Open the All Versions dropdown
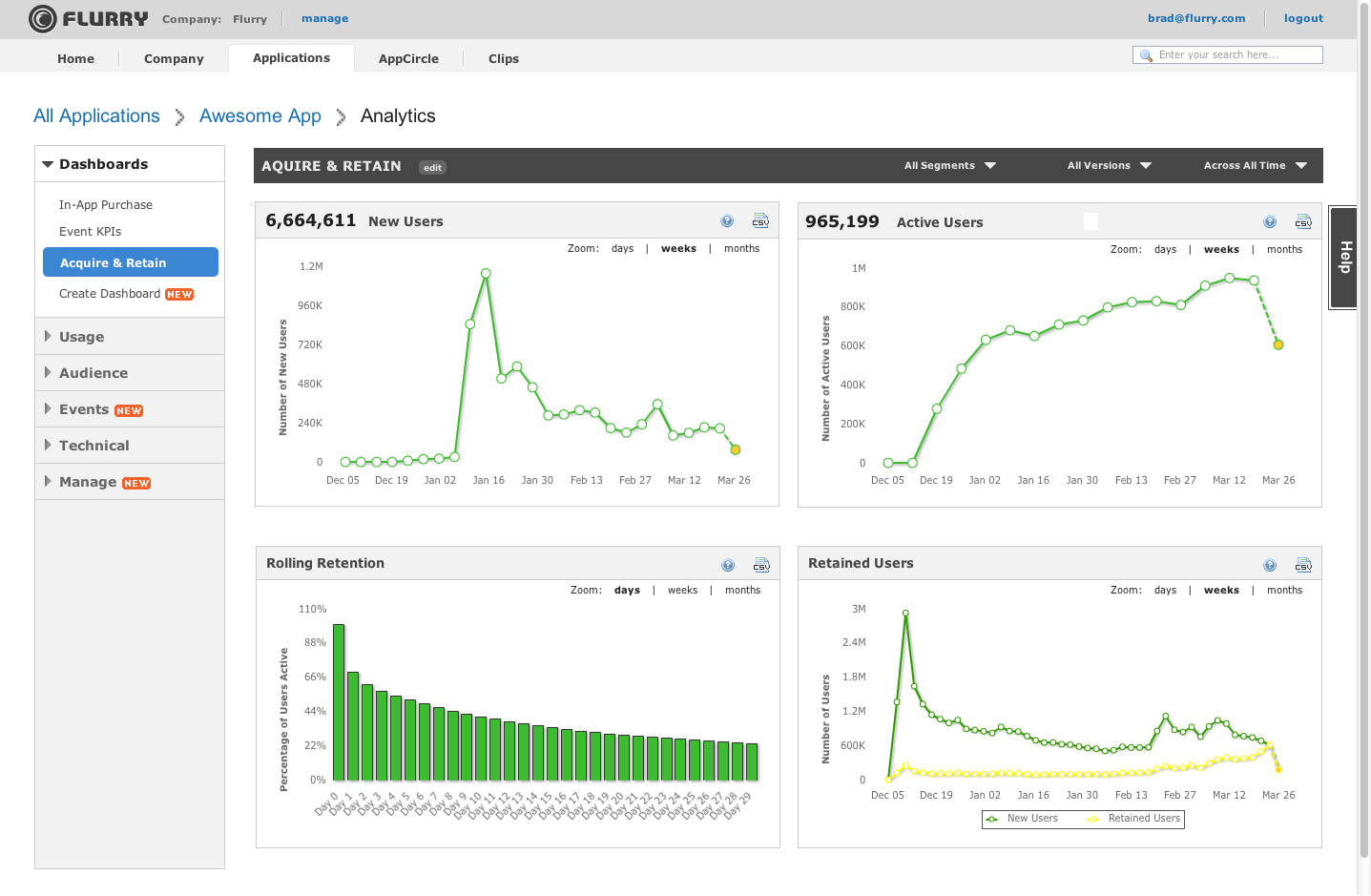 click(x=1108, y=165)
